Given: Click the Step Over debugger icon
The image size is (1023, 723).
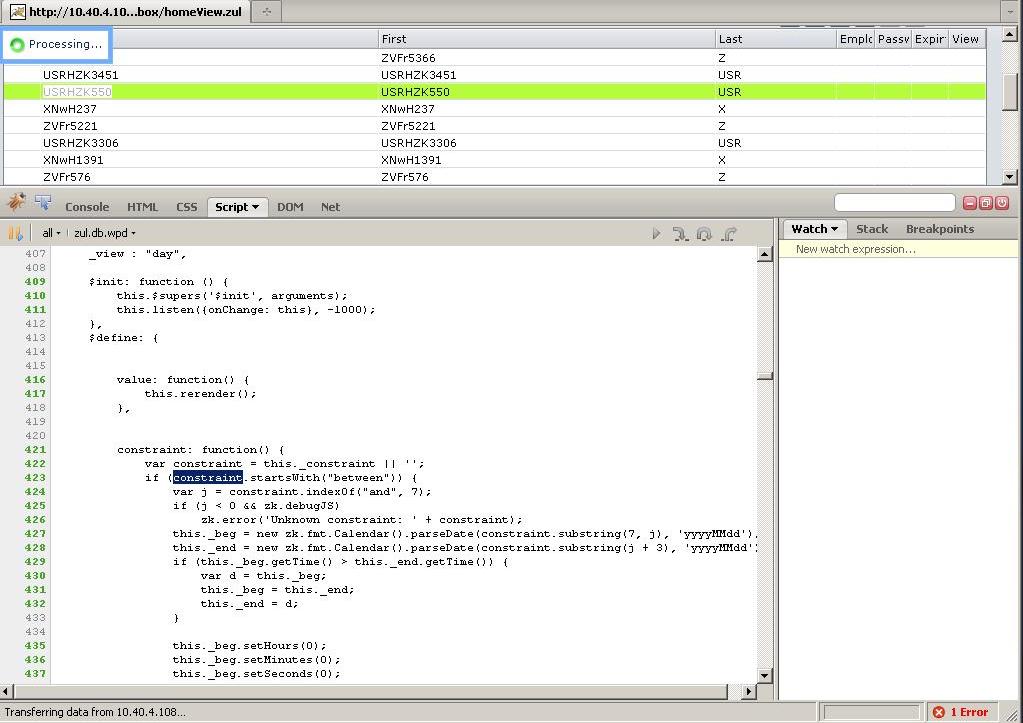Looking at the screenshot, I should [704, 234].
